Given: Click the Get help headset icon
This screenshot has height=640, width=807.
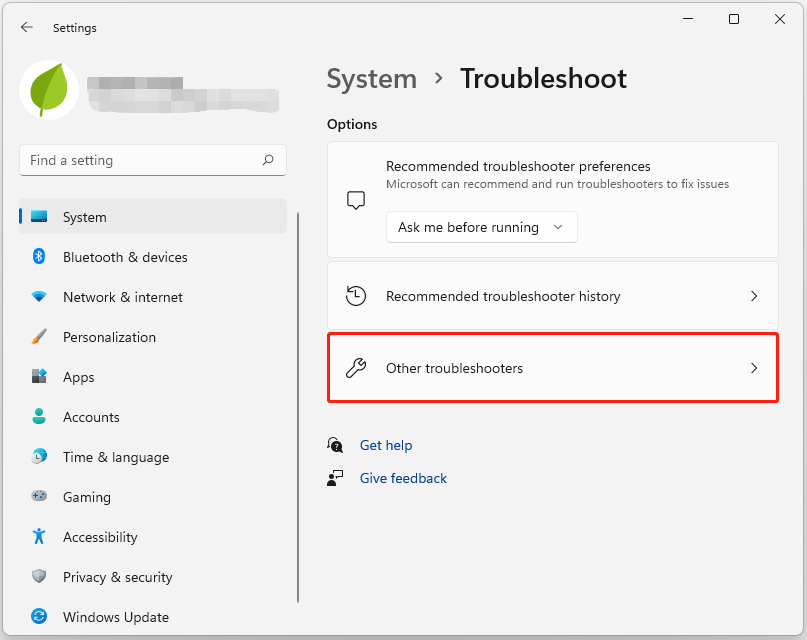Looking at the screenshot, I should pyautogui.click(x=335, y=445).
